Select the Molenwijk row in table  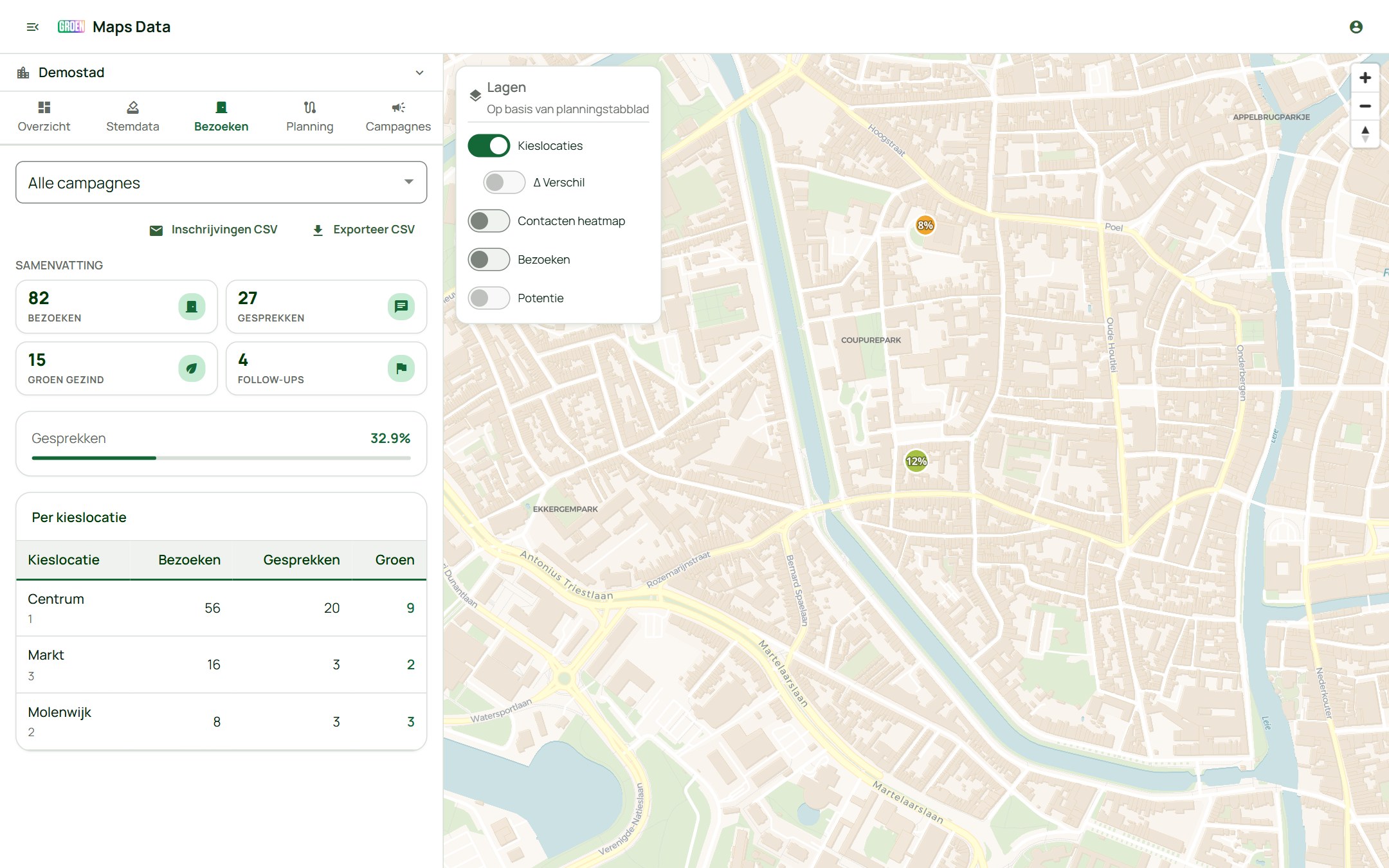[221, 721]
